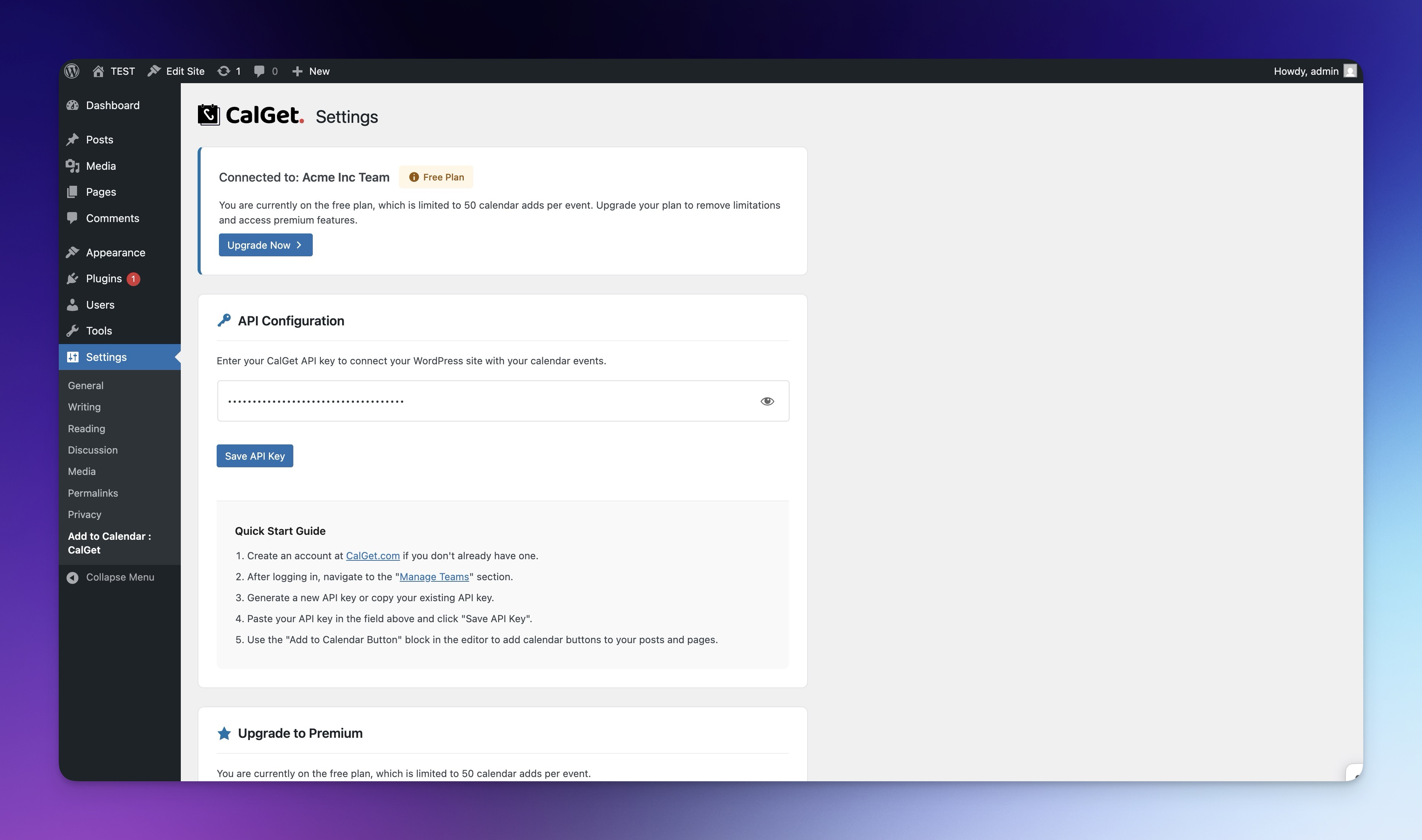Open the Posts menu item
The width and height of the screenshot is (1422, 840).
(119, 139)
